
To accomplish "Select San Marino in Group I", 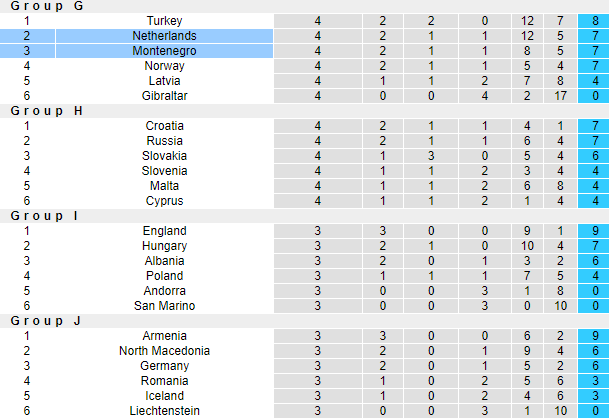I will 164,306.
